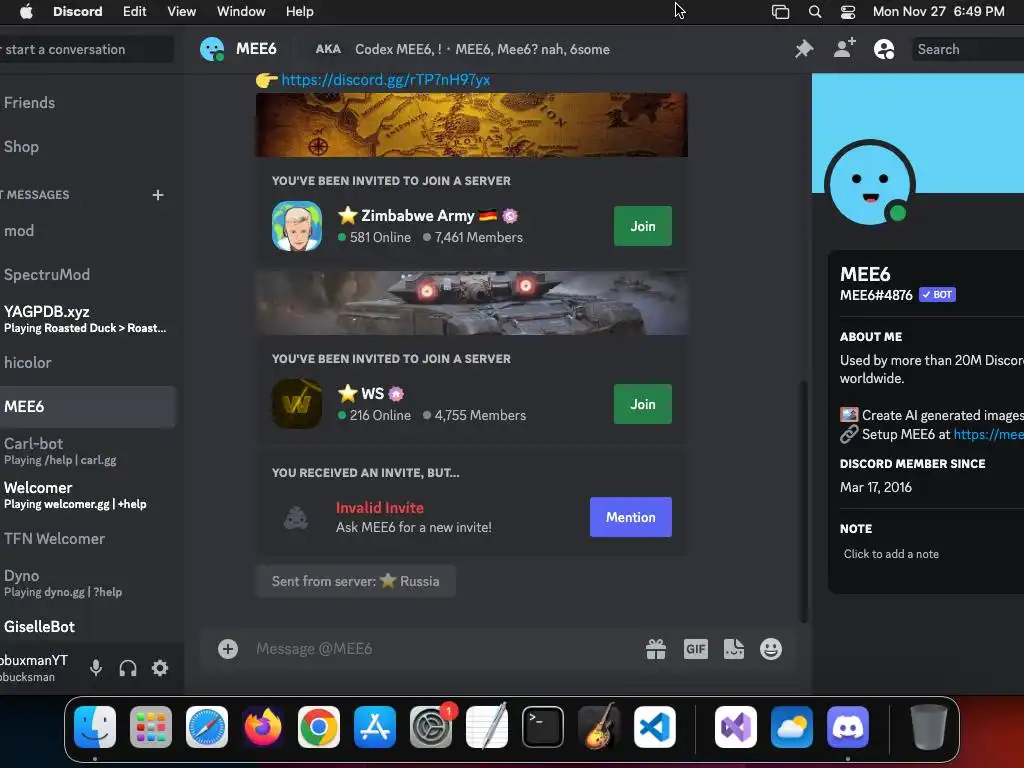Image resolution: width=1024 pixels, height=768 pixels.
Task: Open the sticker picker icon
Action: [x=733, y=648]
